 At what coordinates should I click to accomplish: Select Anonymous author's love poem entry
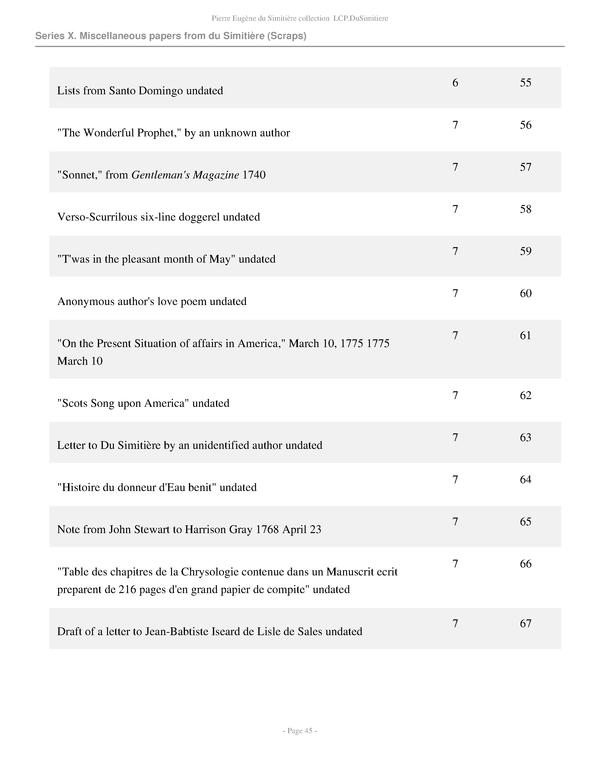pos(152,301)
